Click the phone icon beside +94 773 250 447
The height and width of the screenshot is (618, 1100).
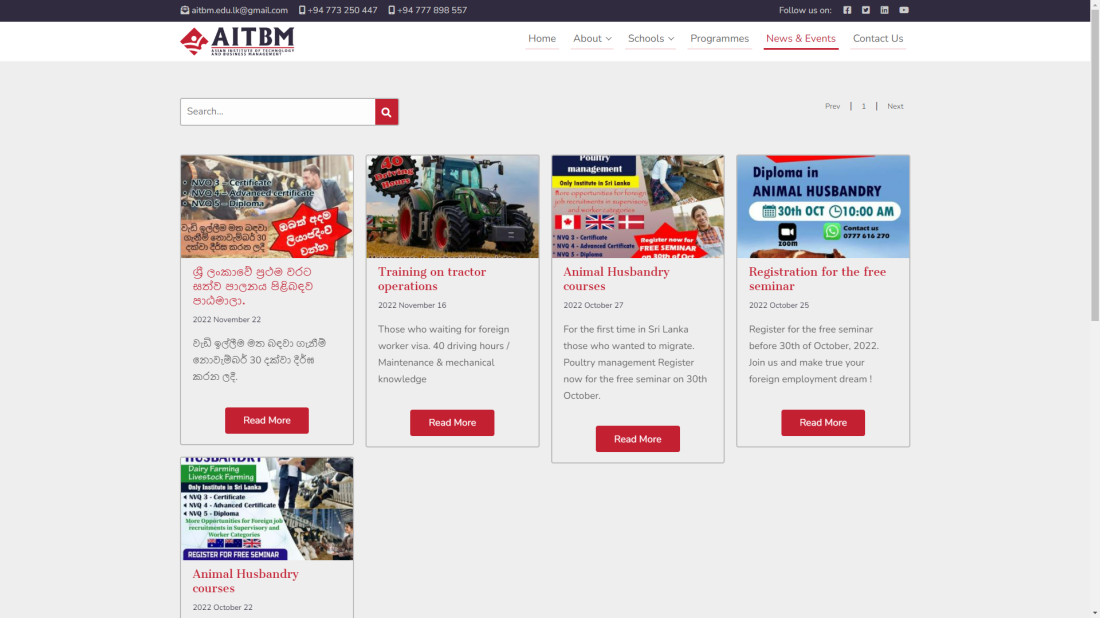point(302,10)
